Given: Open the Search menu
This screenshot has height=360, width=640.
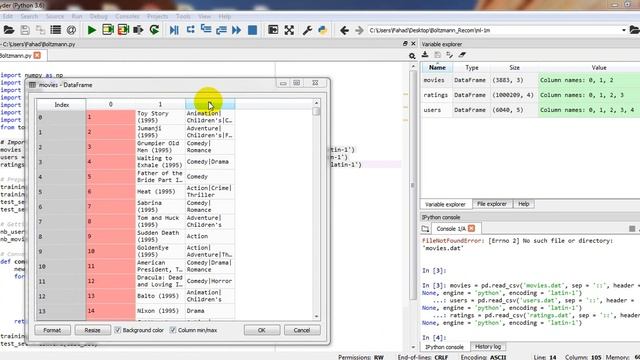Looking at the screenshot, I should [29, 16].
